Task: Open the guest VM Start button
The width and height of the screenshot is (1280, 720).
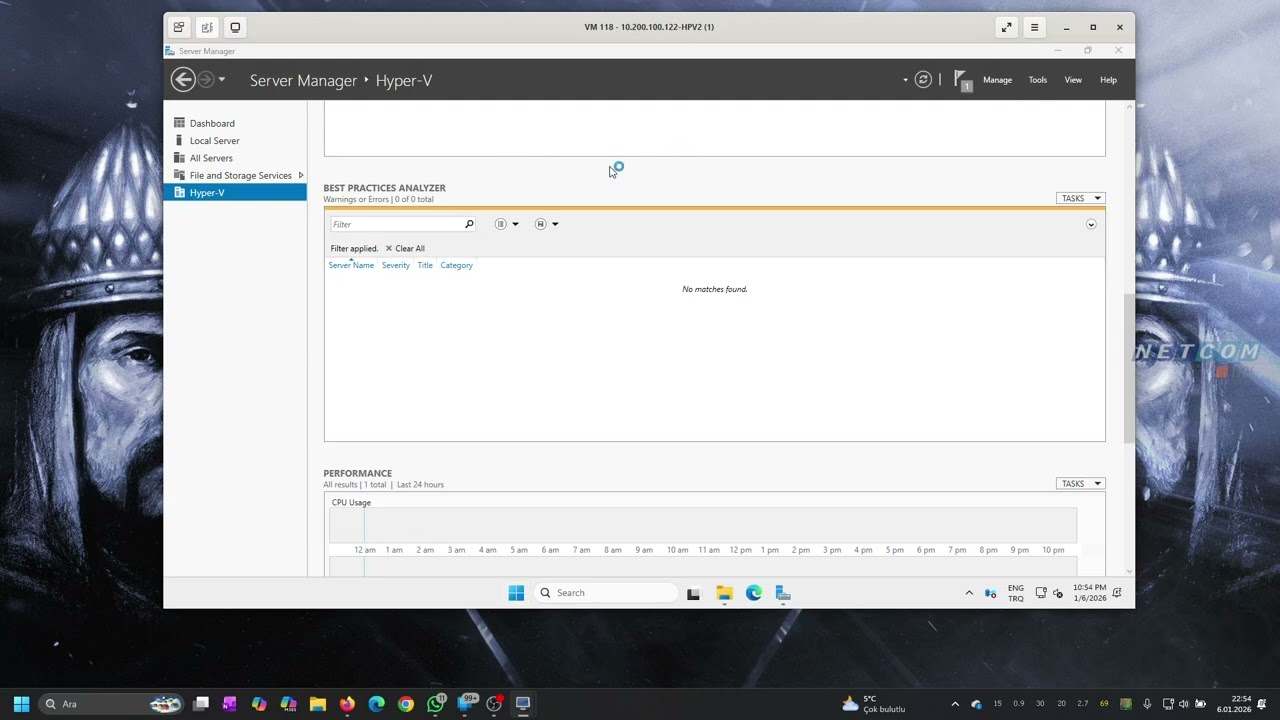Action: [516, 593]
